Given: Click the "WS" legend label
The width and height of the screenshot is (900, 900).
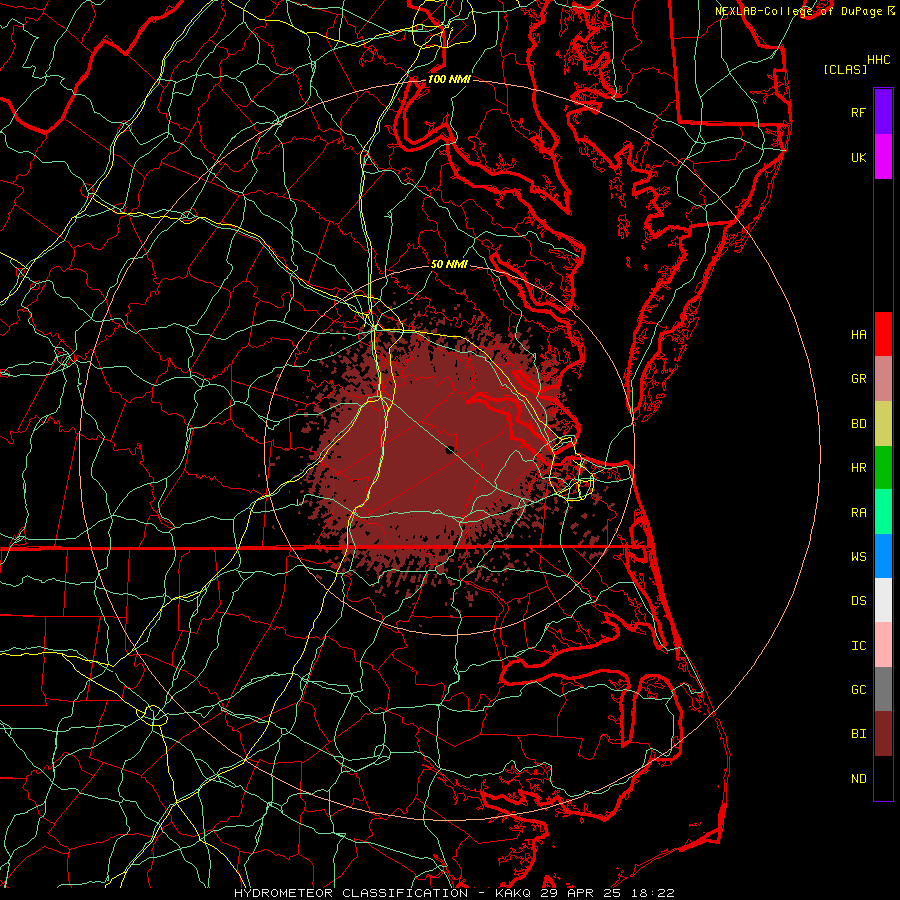Looking at the screenshot, I should click(858, 557).
